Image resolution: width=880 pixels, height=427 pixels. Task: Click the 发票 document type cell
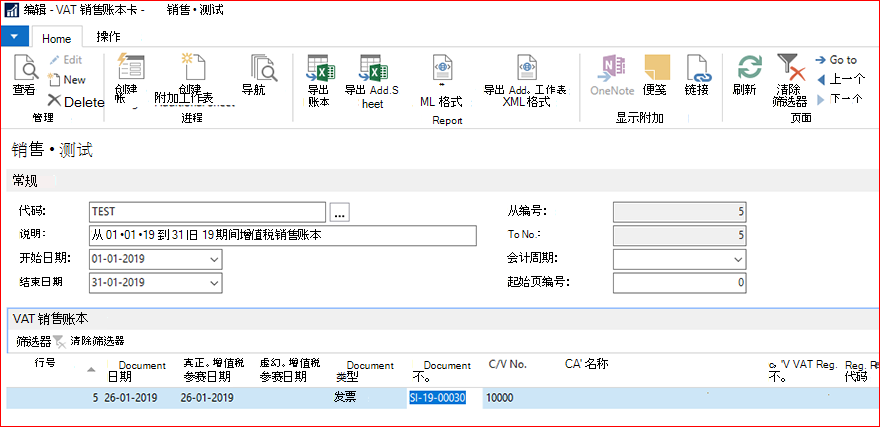coord(346,398)
